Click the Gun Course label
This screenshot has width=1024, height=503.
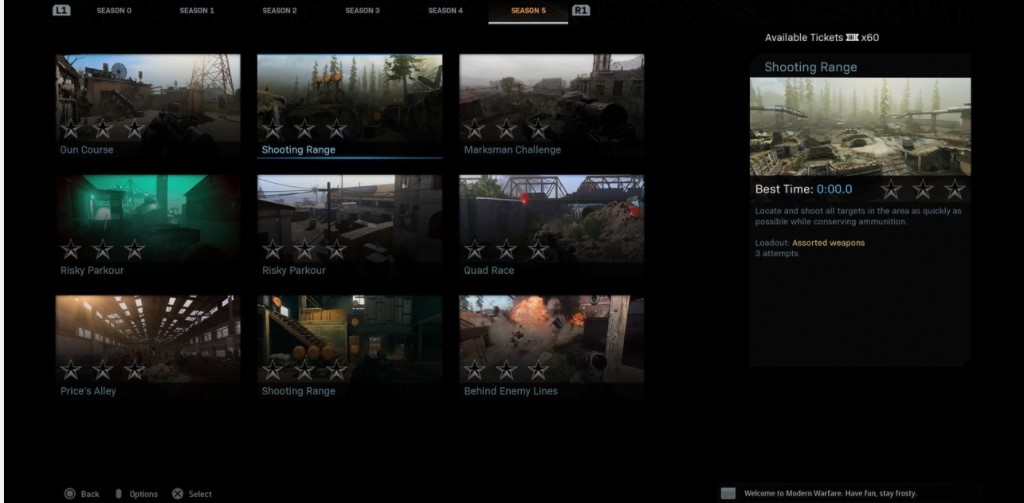tap(86, 150)
